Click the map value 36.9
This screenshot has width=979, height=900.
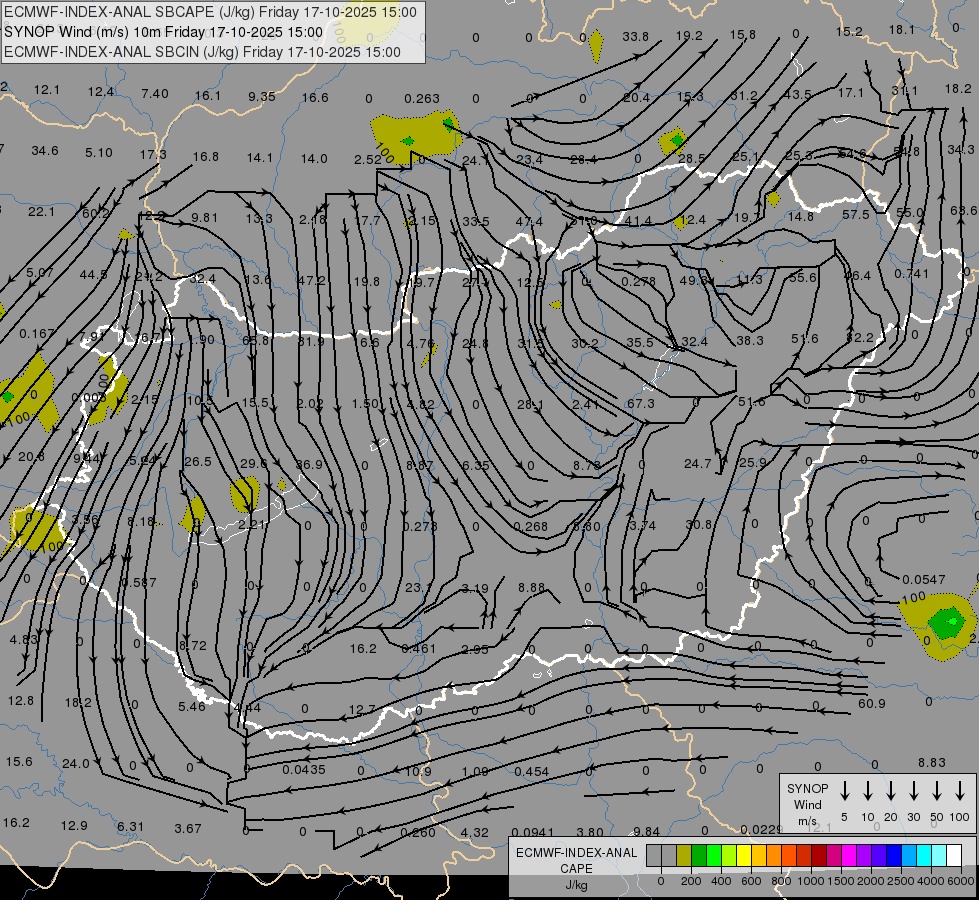coord(309,465)
